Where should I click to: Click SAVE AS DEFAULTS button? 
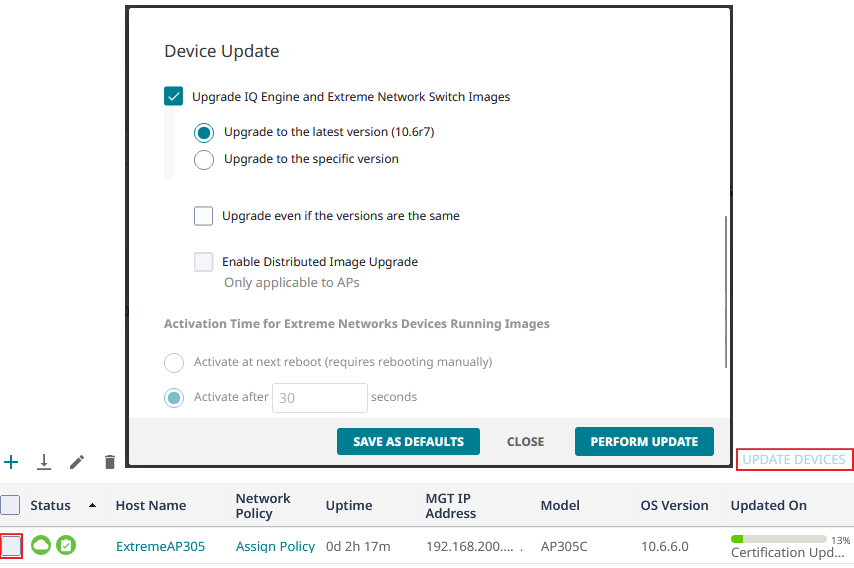(408, 441)
